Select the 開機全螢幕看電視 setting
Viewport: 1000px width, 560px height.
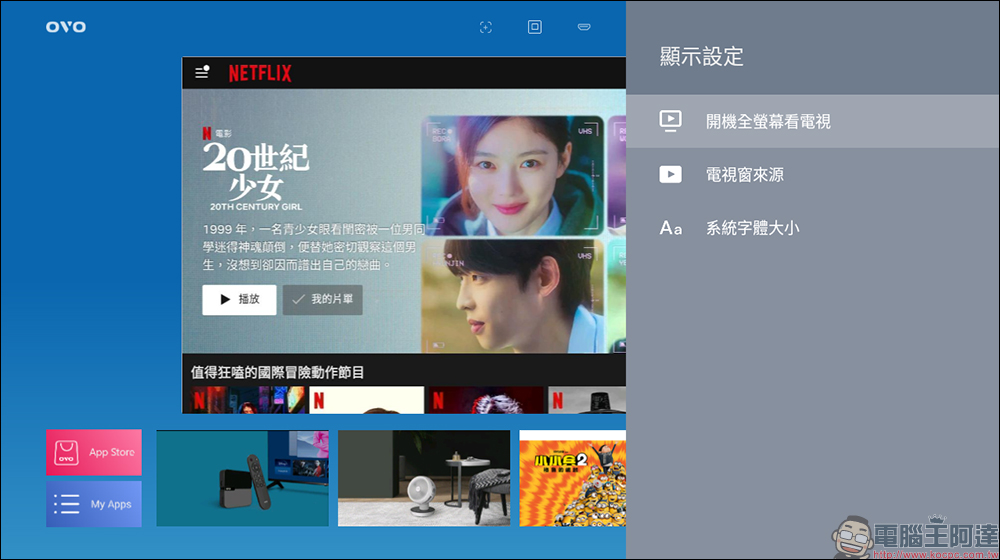(x=768, y=121)
